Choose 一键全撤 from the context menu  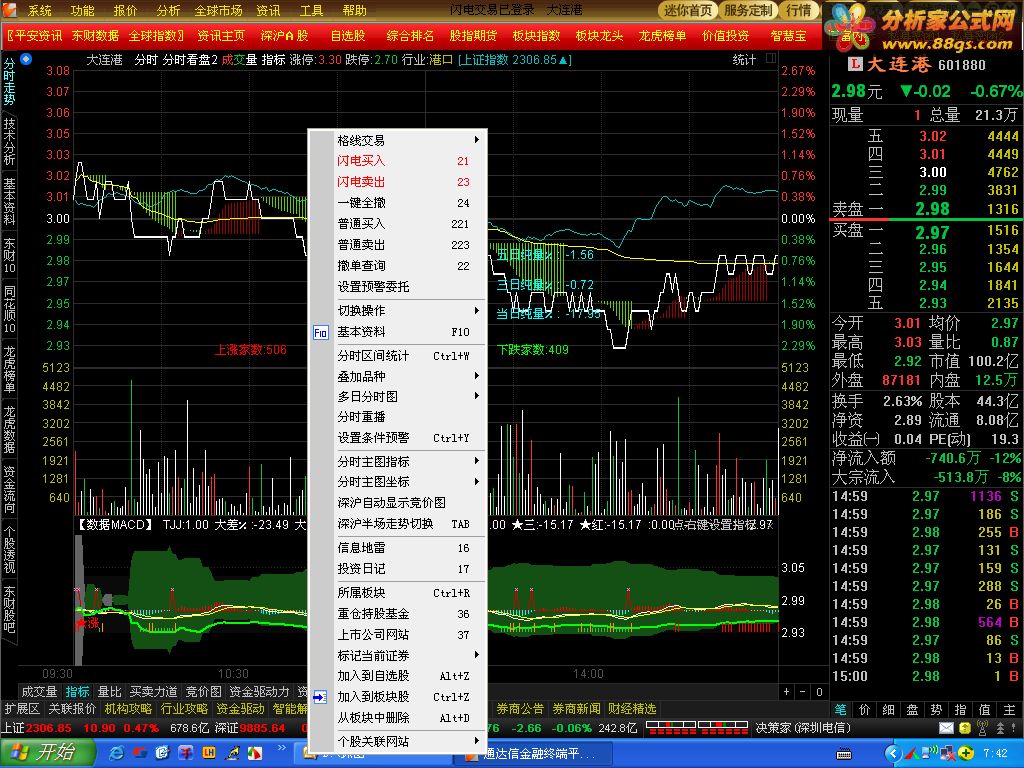tap(398, 203)
